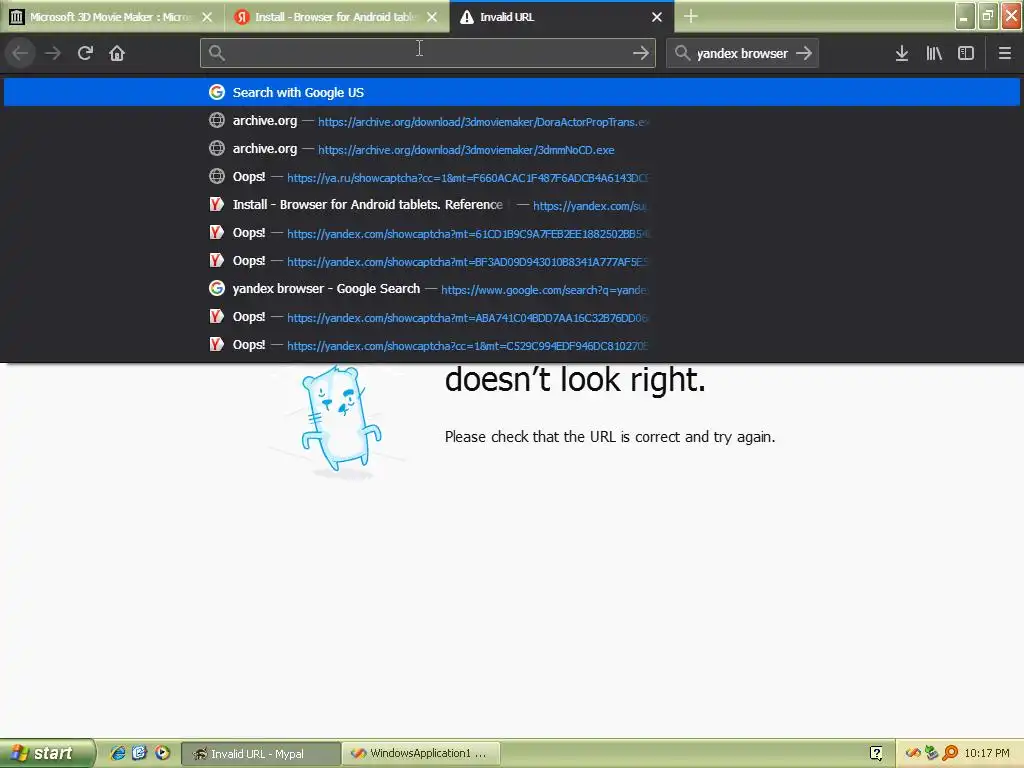Switch to Install - Browser for Android tab
The width and height of the screenshot is (1024, 768).
337,17
